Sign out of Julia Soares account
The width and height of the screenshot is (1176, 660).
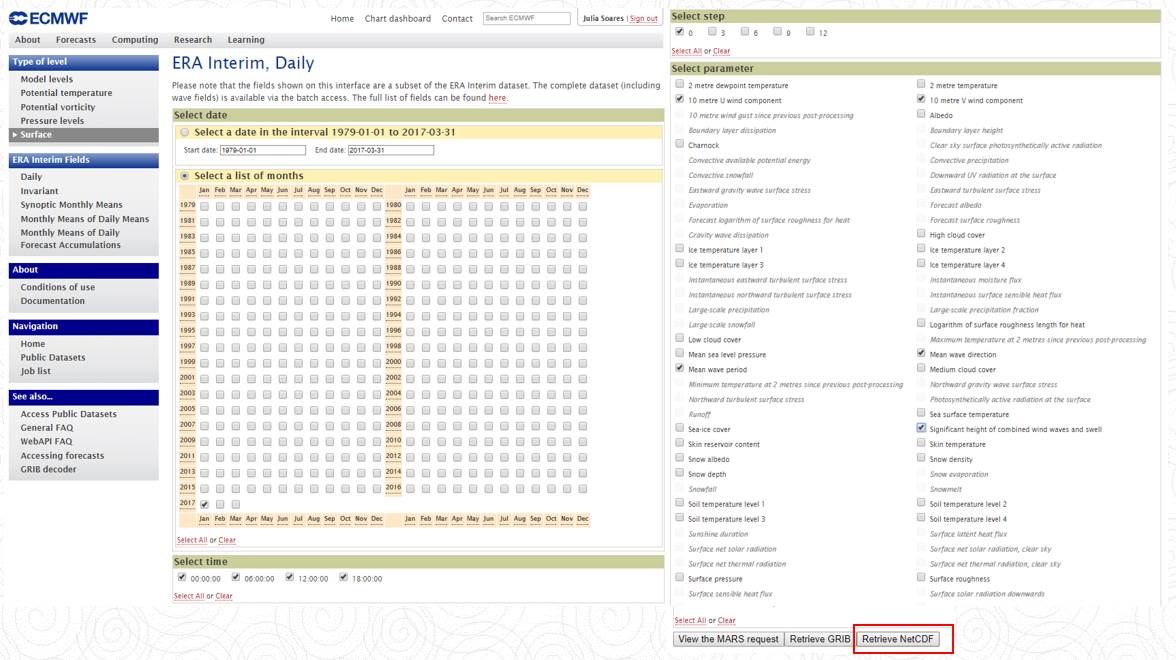pos(644,19)
